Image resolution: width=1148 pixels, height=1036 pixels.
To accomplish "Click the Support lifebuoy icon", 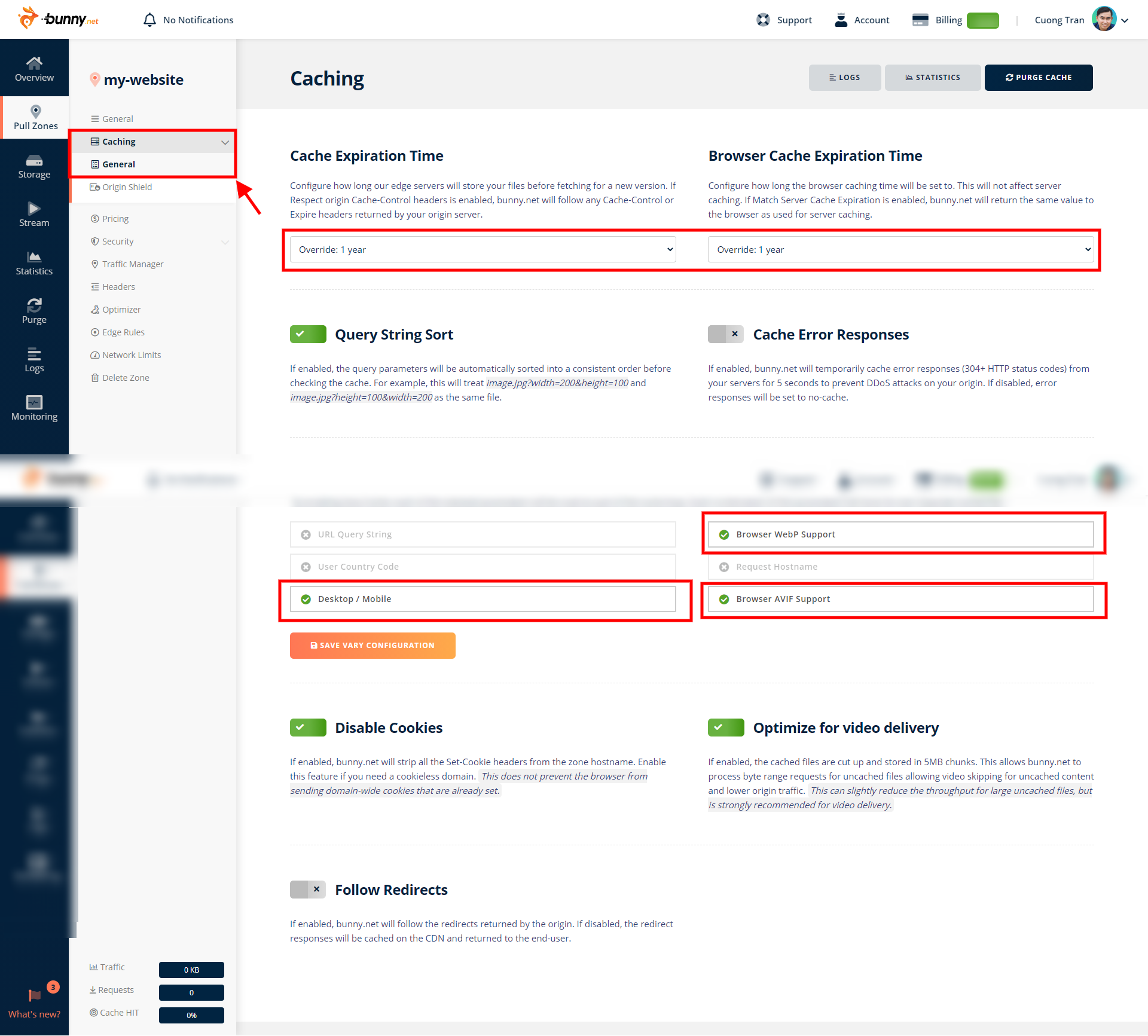I will click(763, 20).
